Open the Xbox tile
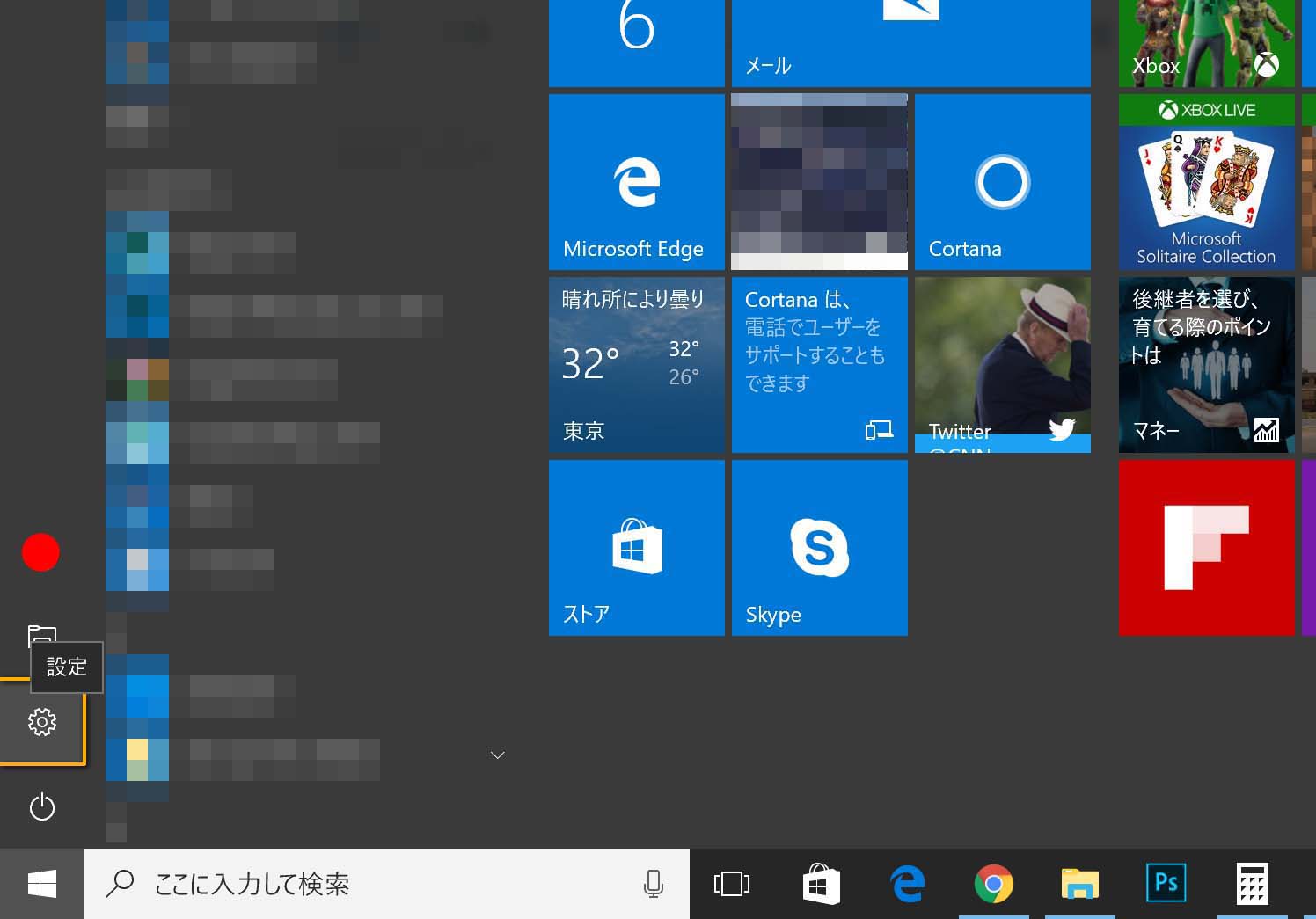 [x=1207, y=43]
